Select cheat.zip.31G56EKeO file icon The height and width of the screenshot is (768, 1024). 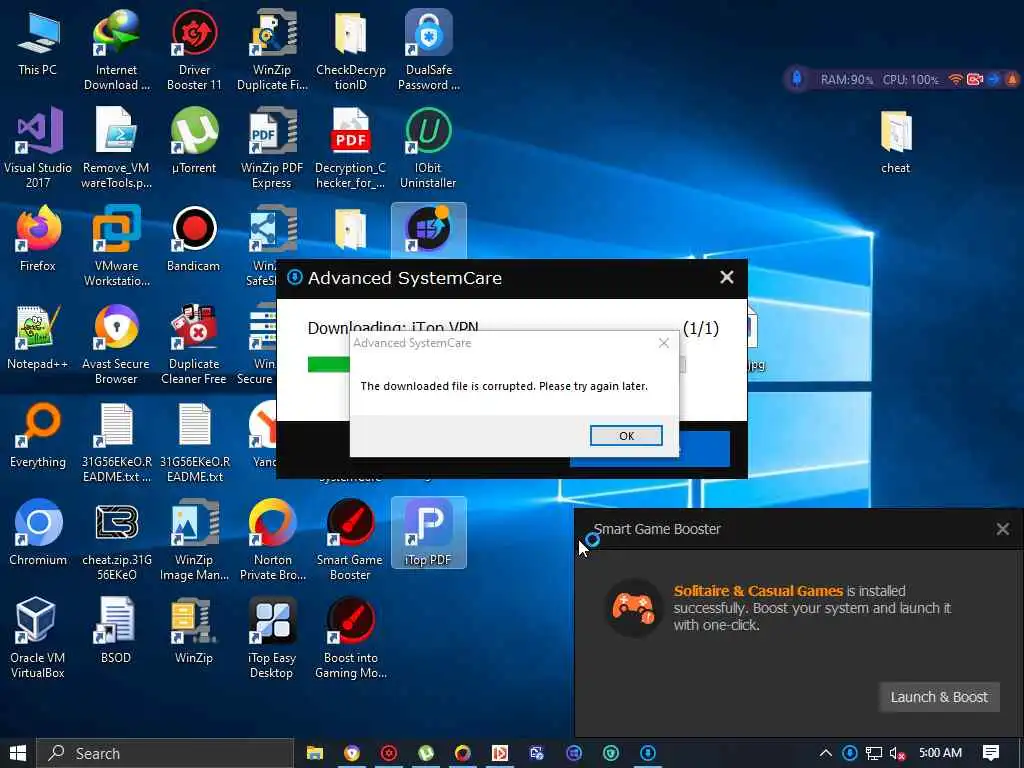tap(116, 540)
